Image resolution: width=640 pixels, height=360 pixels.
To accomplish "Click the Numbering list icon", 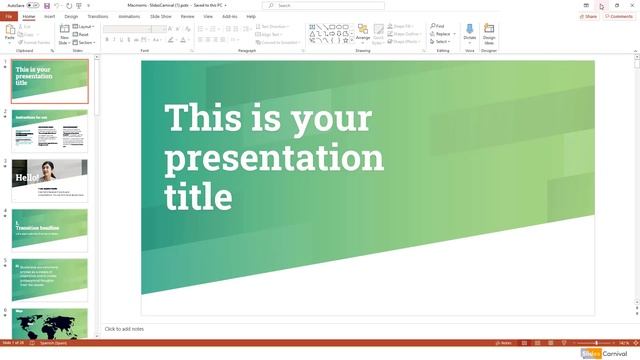I will pyautogui.click(x=214, y=29).
